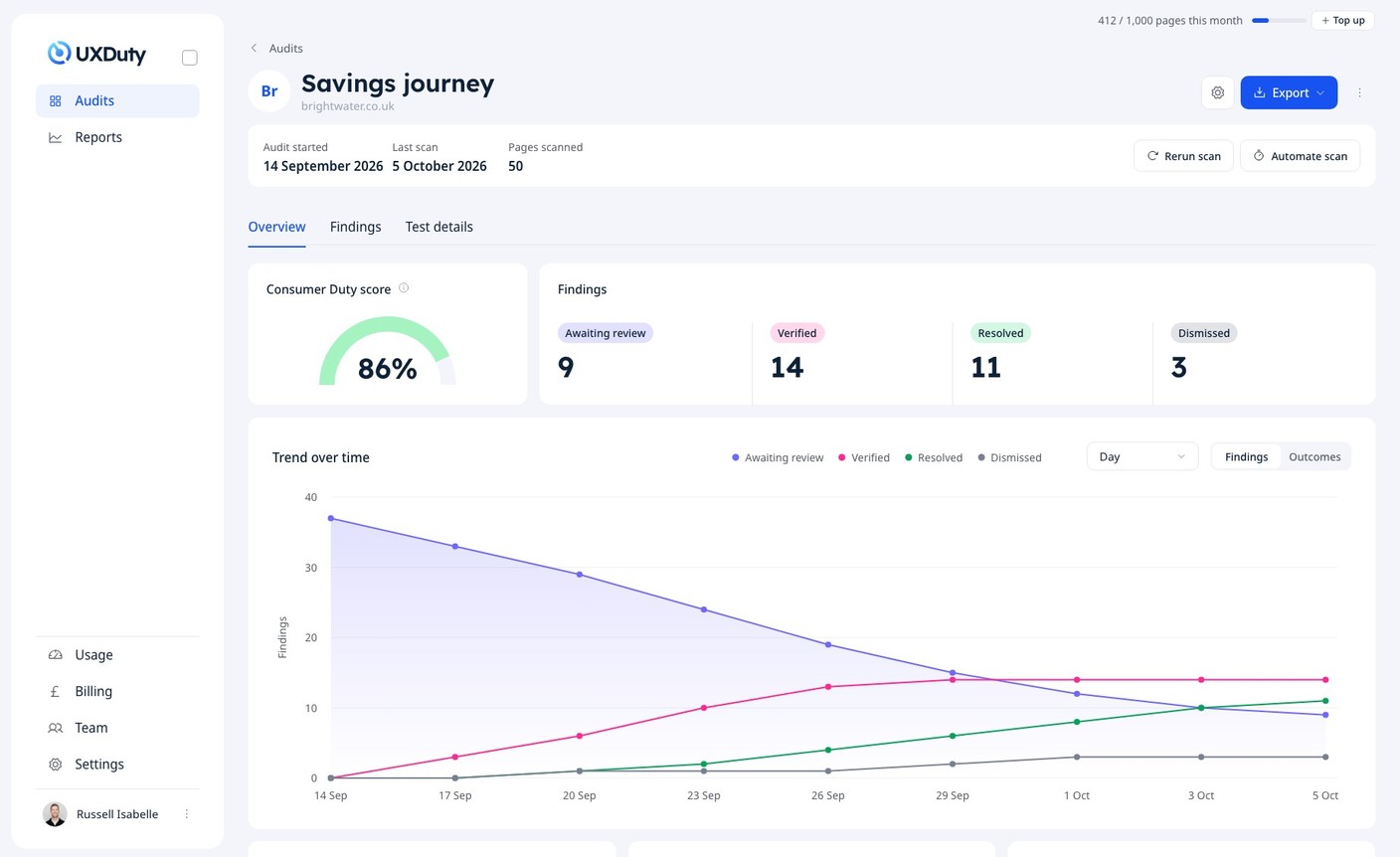Viewport: 1400px width, 857px height.
Task: Click the 86% score gauge
Action: coord(388,351)
